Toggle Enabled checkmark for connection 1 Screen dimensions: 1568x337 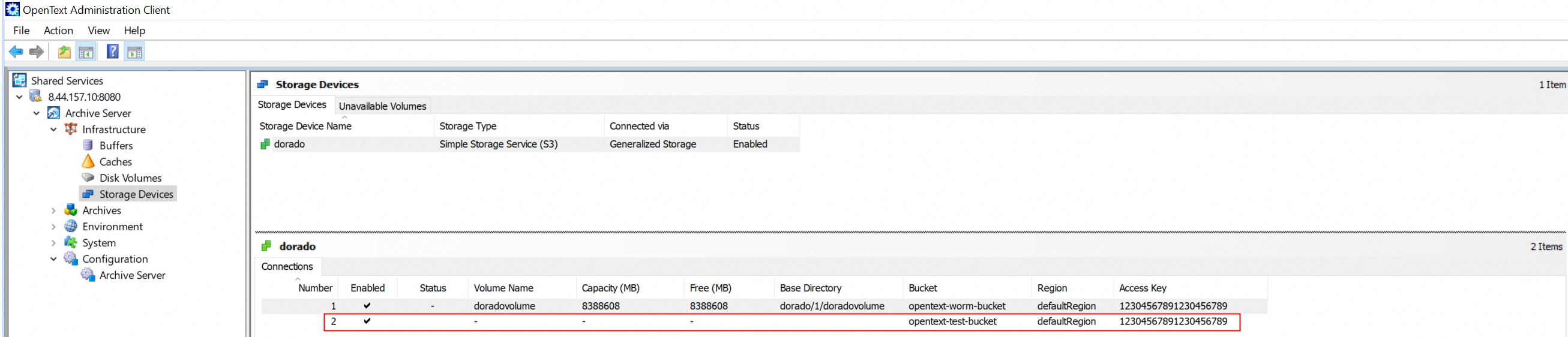coord(367,305)
